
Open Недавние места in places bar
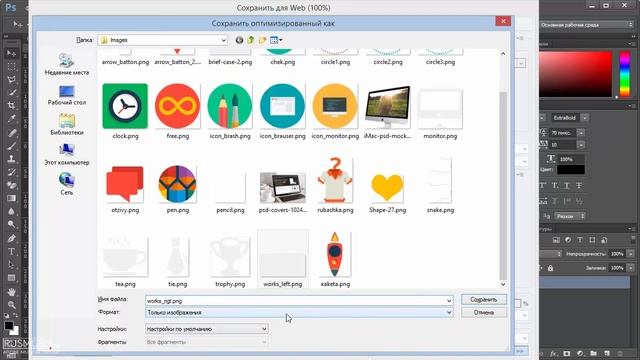(67, 64)
